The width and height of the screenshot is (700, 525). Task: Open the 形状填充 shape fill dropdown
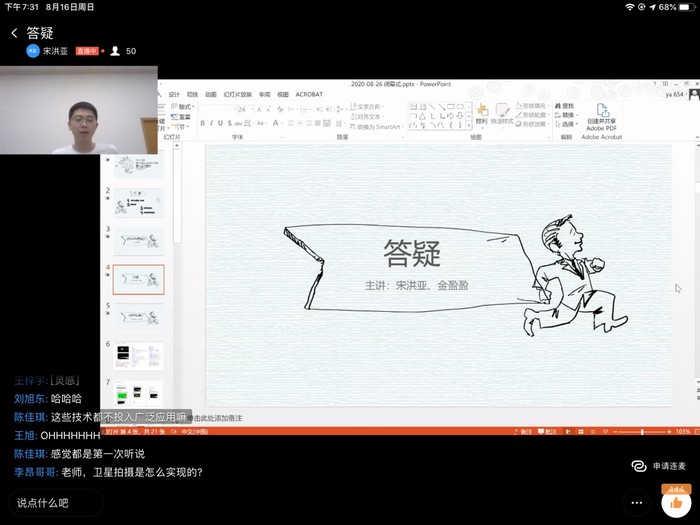pos(531,106)
